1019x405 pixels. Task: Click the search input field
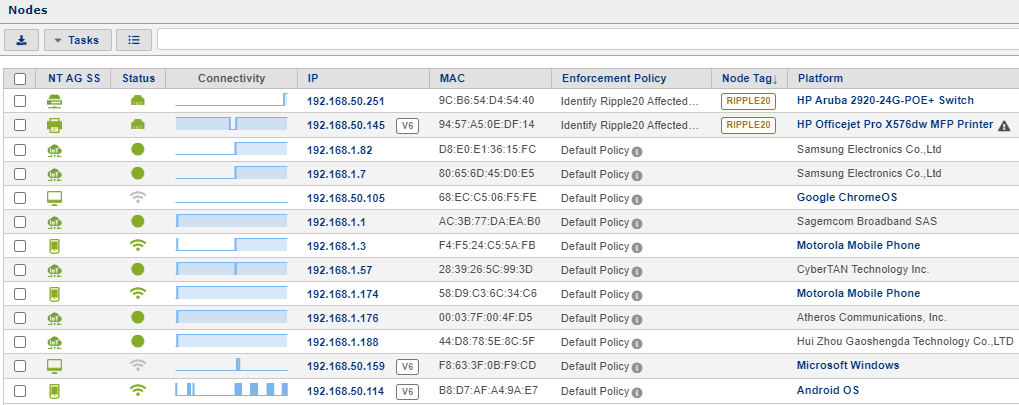(x=587, y=40)
